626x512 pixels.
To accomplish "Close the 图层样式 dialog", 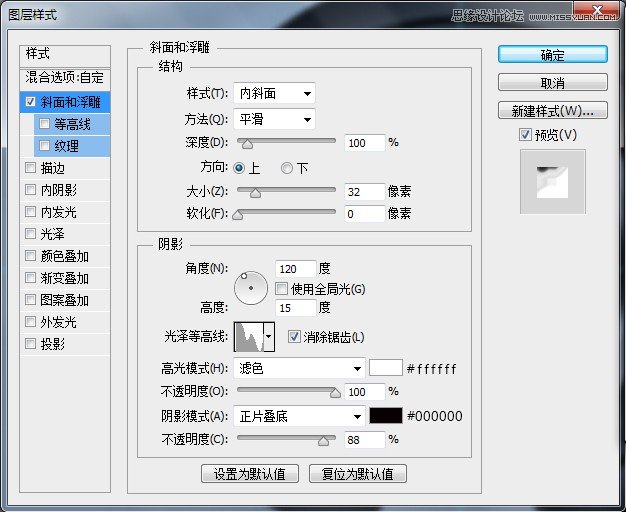I will [597, 10].
